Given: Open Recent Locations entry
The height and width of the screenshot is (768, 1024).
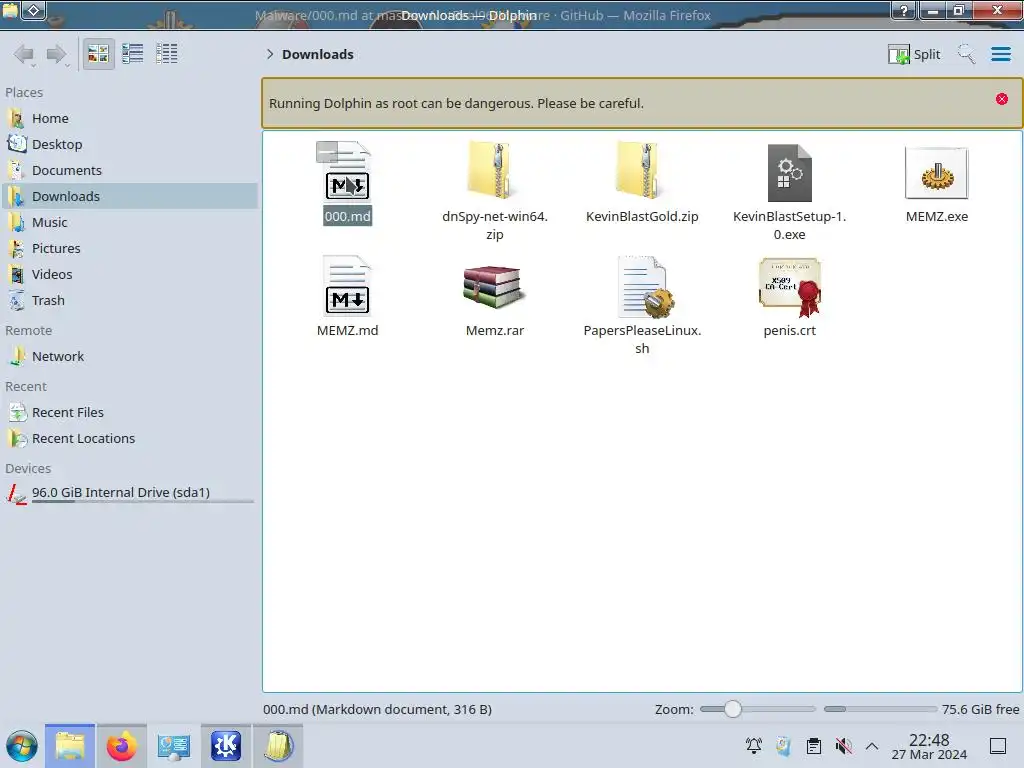Looking at the screenshot, I should (x=129, y=439).
